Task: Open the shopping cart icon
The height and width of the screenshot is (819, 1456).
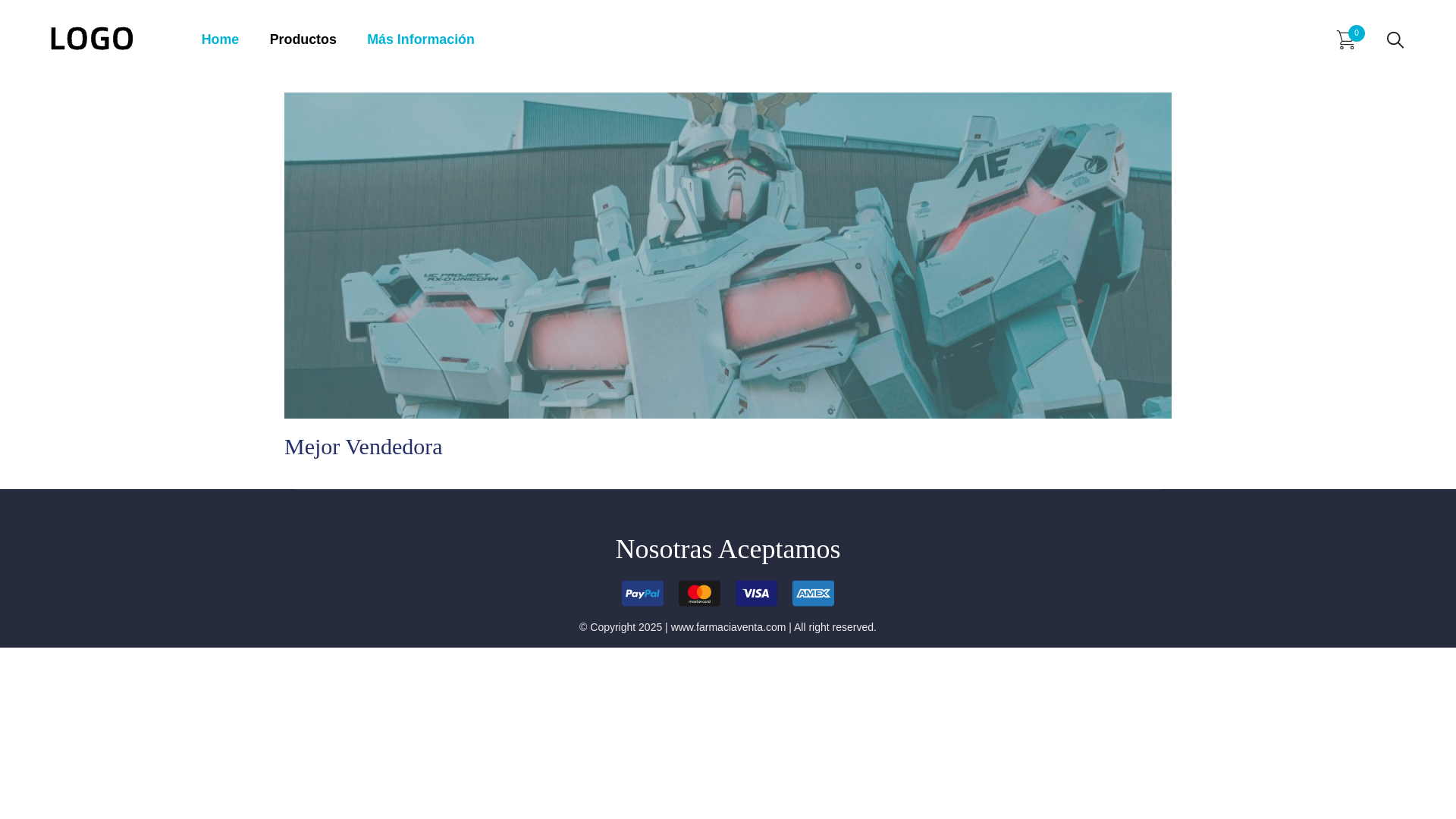Action: point(1345,40)
